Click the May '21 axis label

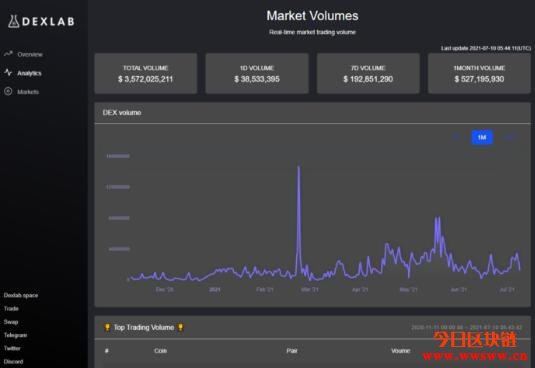coord(408,290)
